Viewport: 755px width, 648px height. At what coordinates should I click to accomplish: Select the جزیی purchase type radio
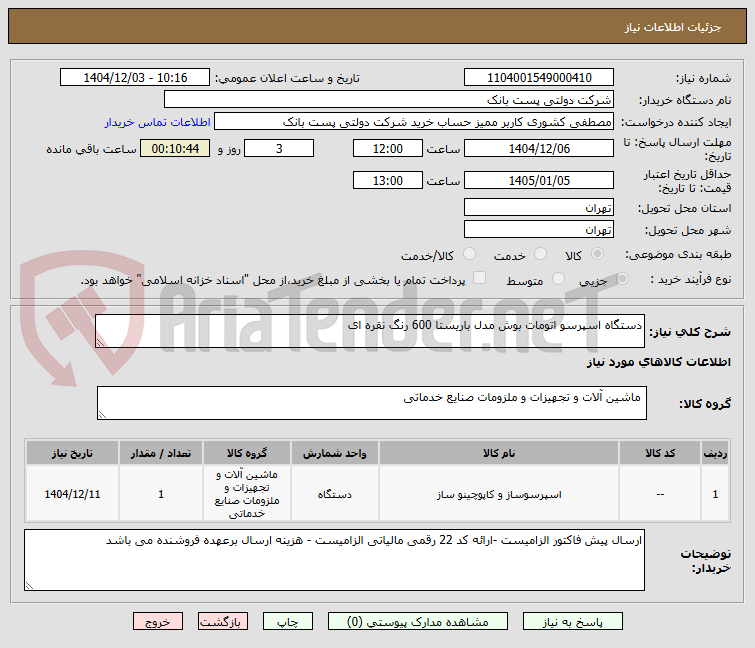pos(622,278)
